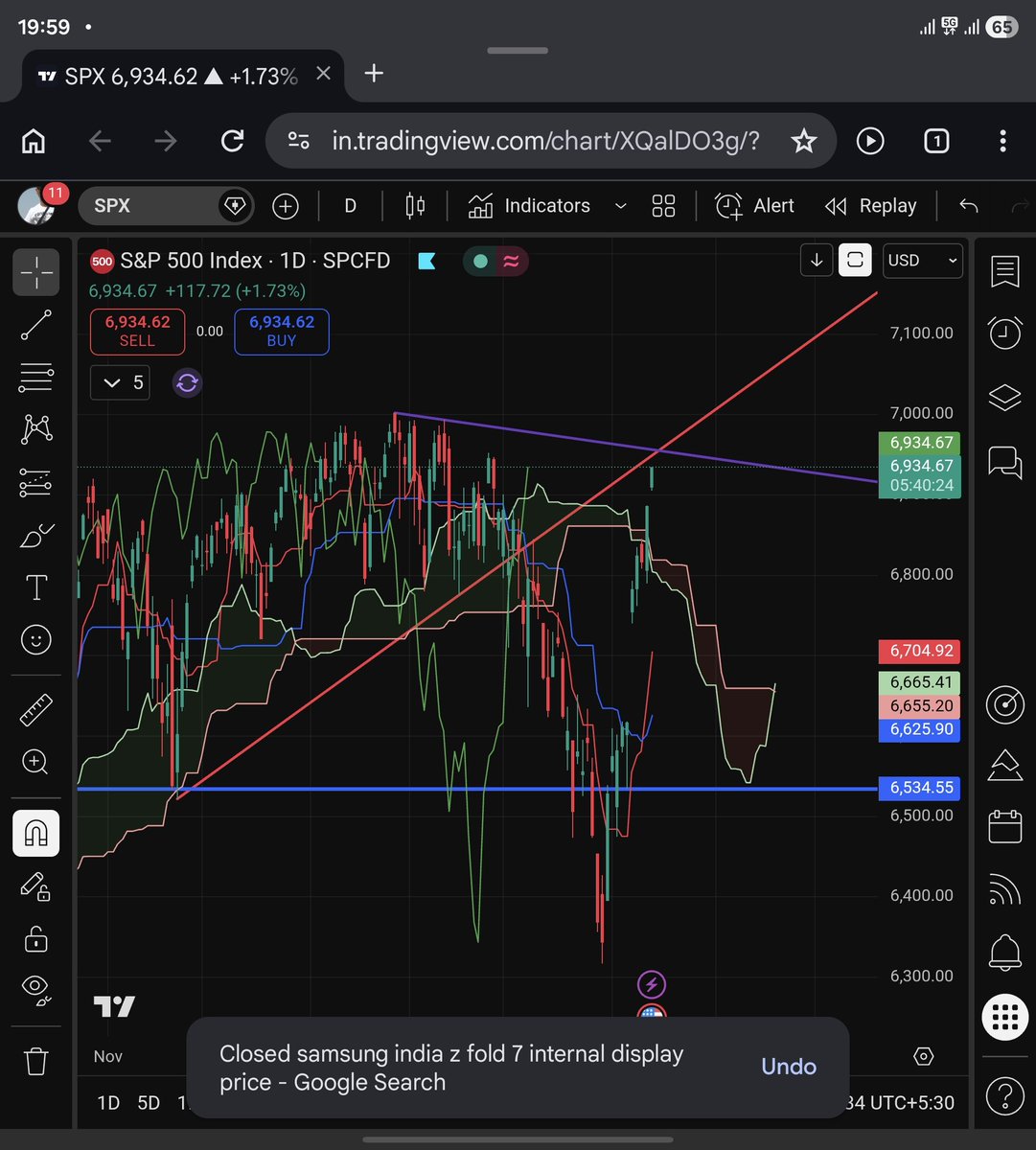Expand the collapsed indicators legend showing 5
The width and height of the screenshot is (1036, 1150).
[x=120, y=383]
